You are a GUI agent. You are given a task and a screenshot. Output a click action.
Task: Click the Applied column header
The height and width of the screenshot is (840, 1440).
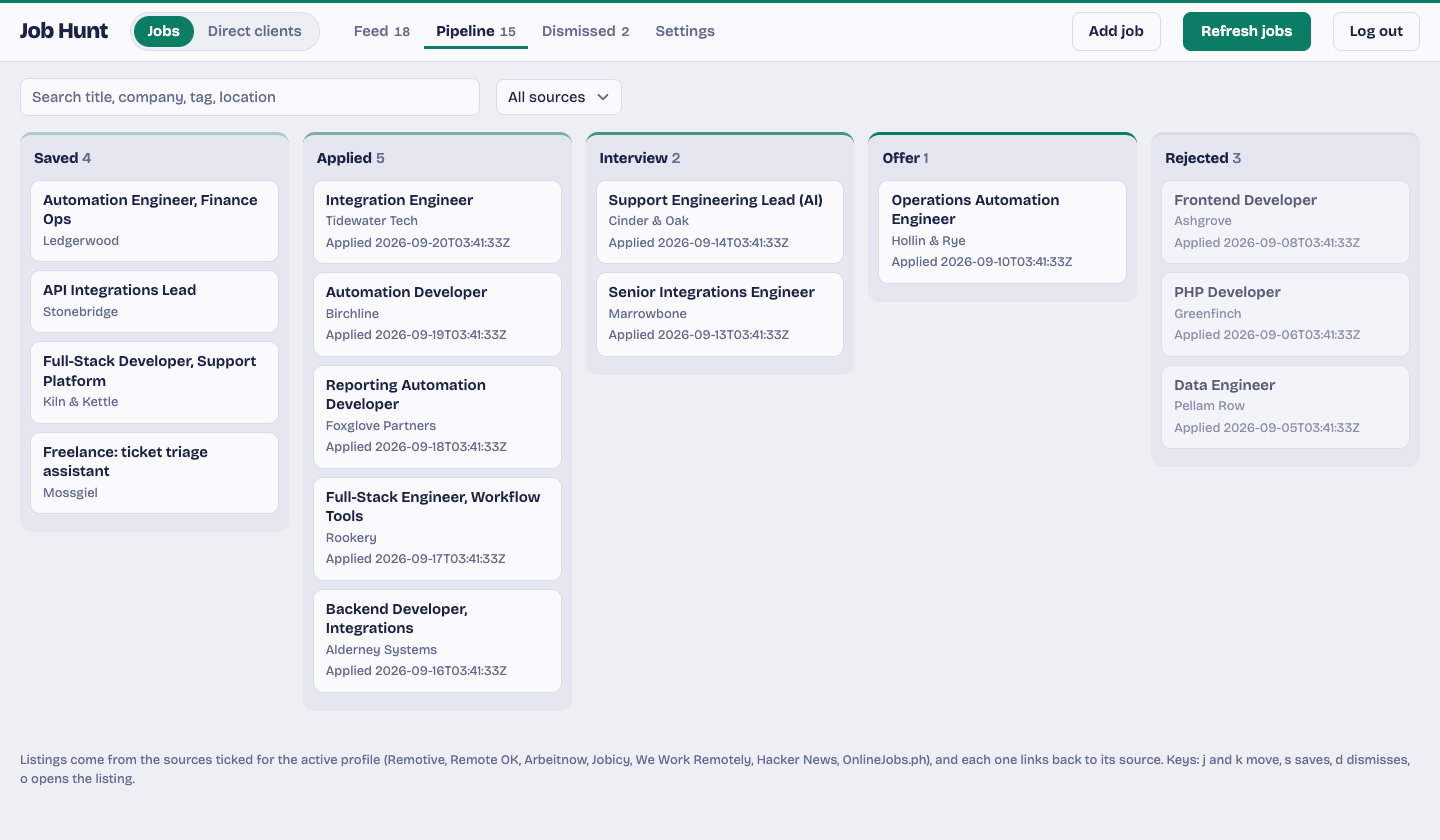pos(350,158)
